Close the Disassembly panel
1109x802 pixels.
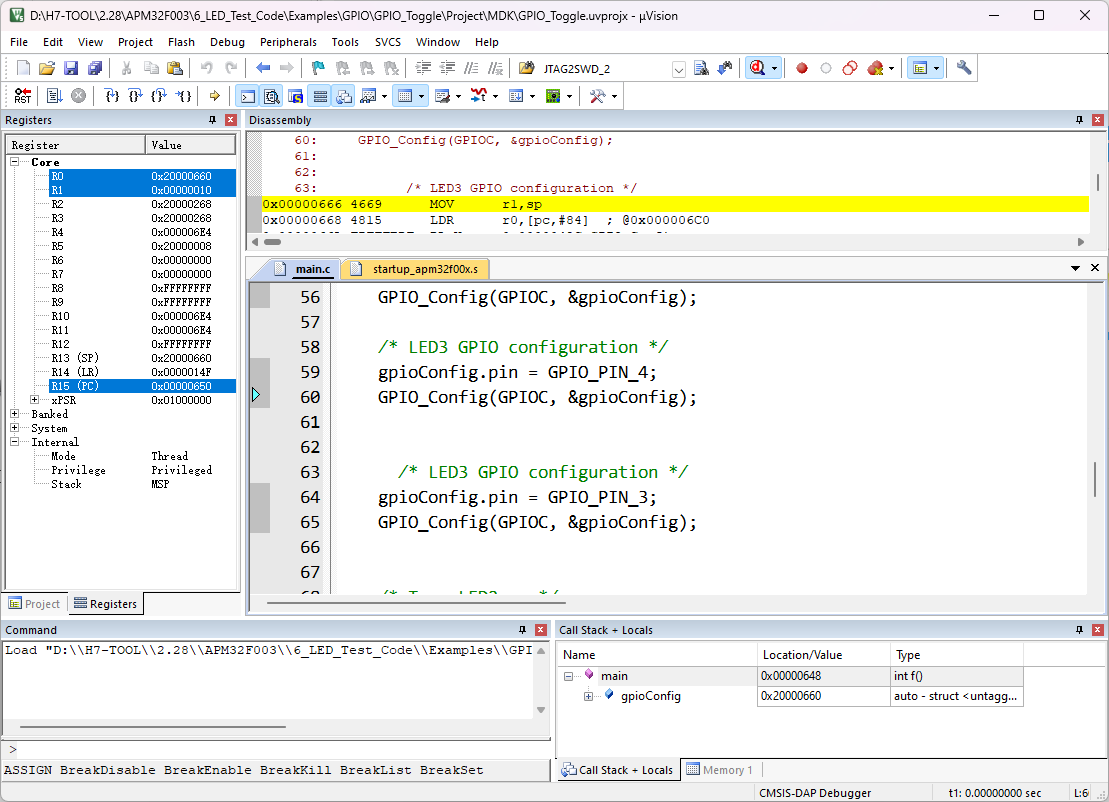pos(1098,120)
